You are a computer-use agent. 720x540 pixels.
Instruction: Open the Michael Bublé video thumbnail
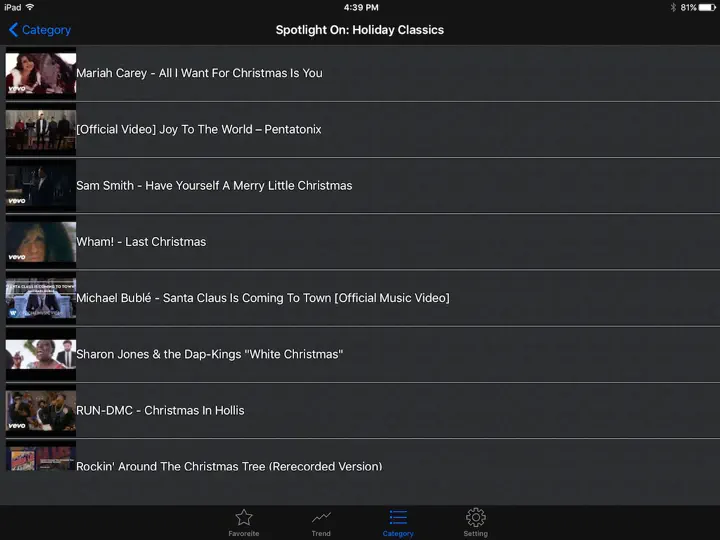(x=41, y=298)
